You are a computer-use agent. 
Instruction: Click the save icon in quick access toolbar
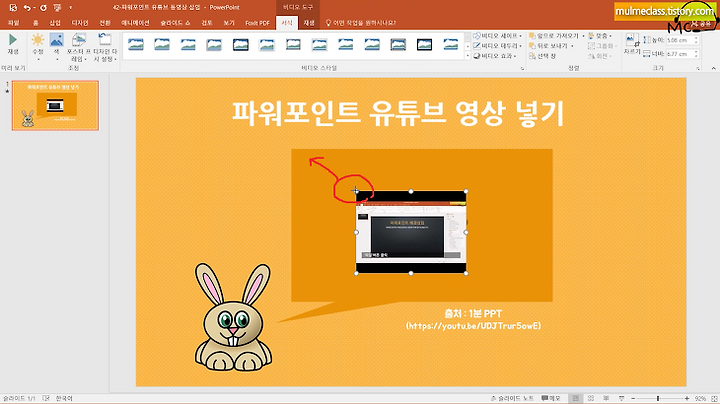point(13,7)
